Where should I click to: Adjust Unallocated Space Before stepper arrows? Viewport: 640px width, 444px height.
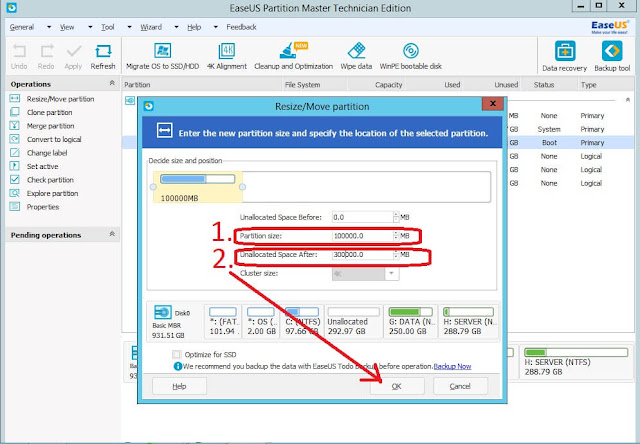[396, 217]
